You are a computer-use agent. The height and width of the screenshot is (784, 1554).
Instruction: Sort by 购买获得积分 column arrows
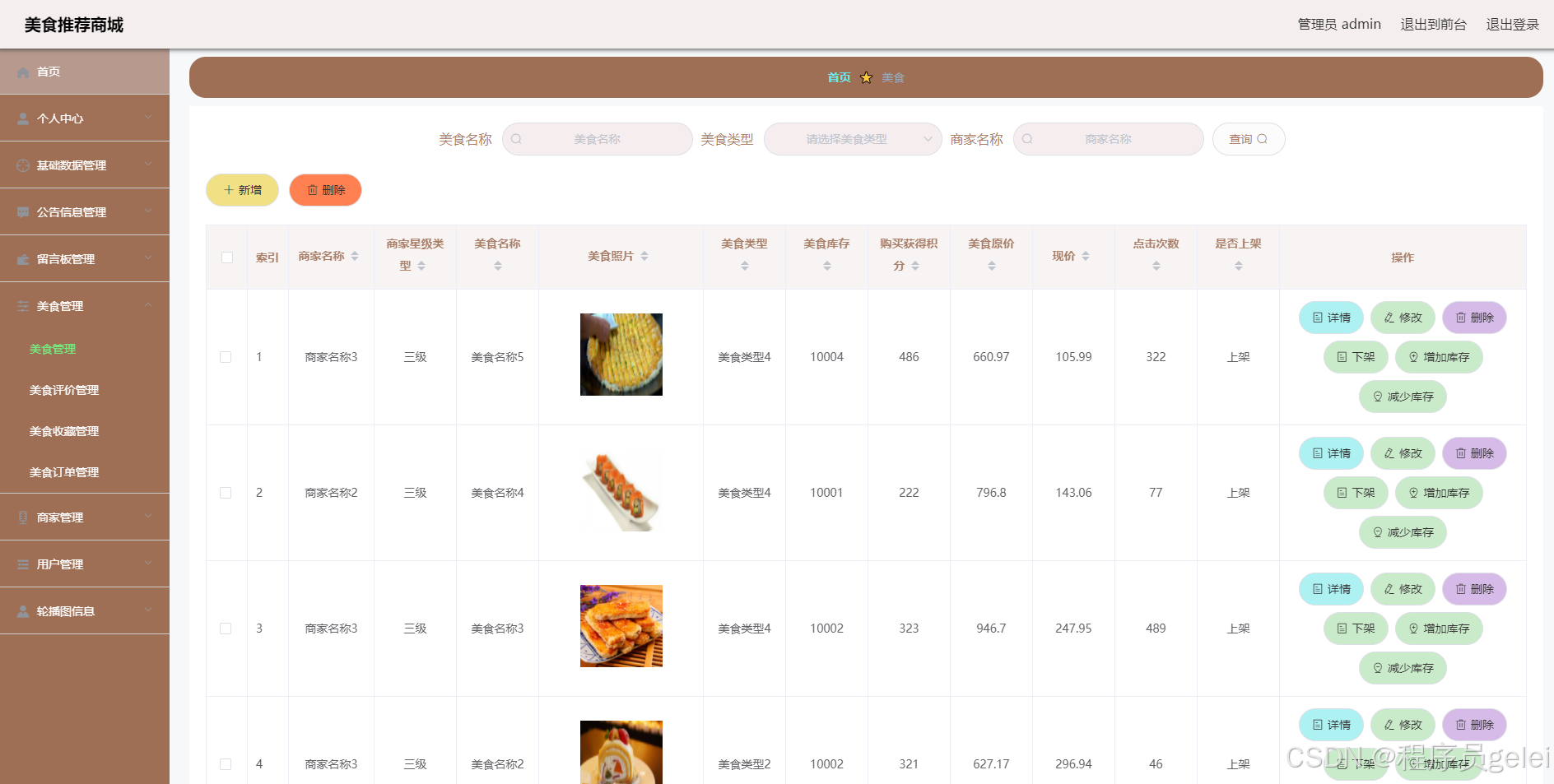click(915, 267)
